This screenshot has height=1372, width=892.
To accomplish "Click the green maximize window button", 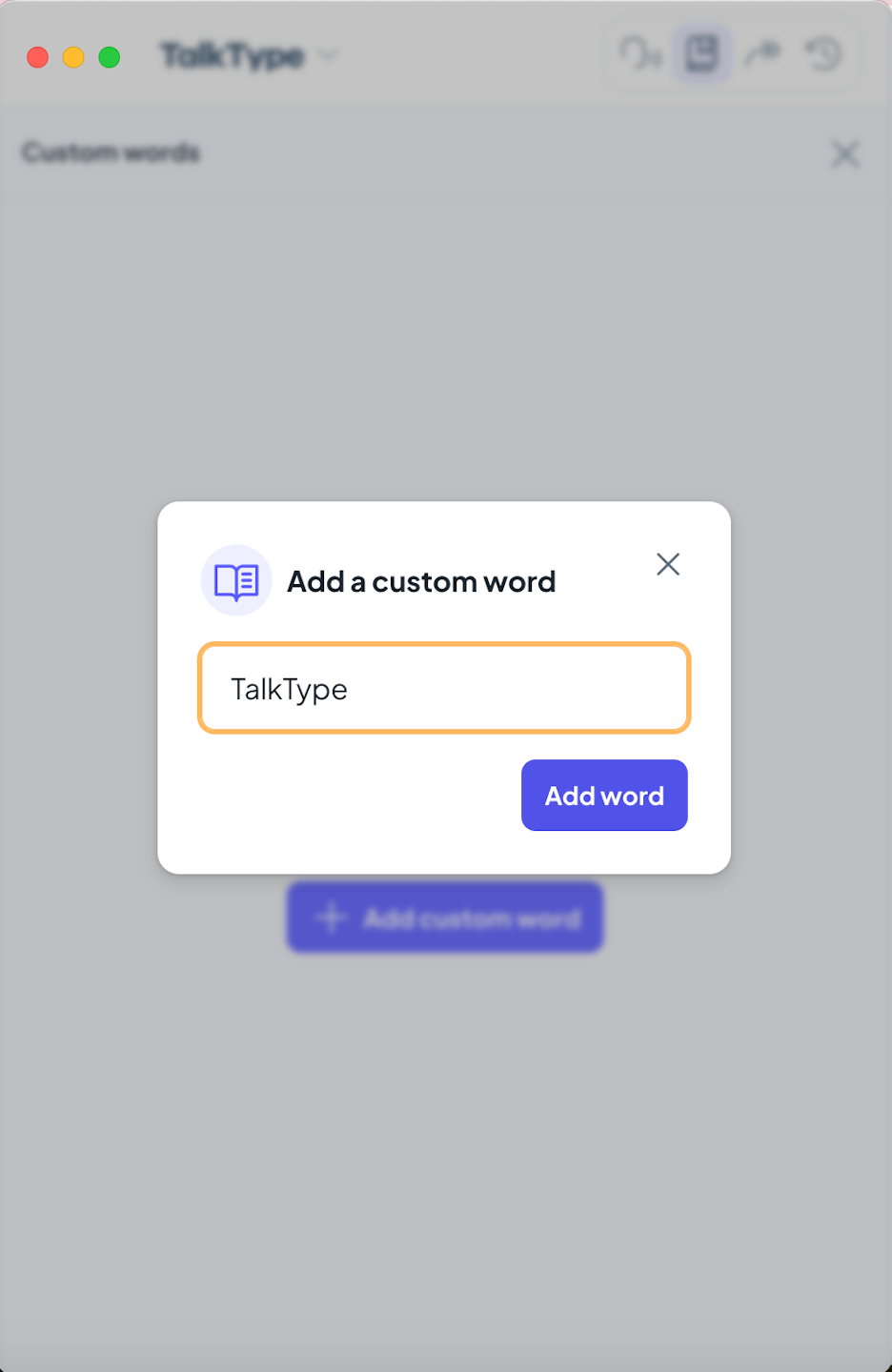I will point(110,57).
